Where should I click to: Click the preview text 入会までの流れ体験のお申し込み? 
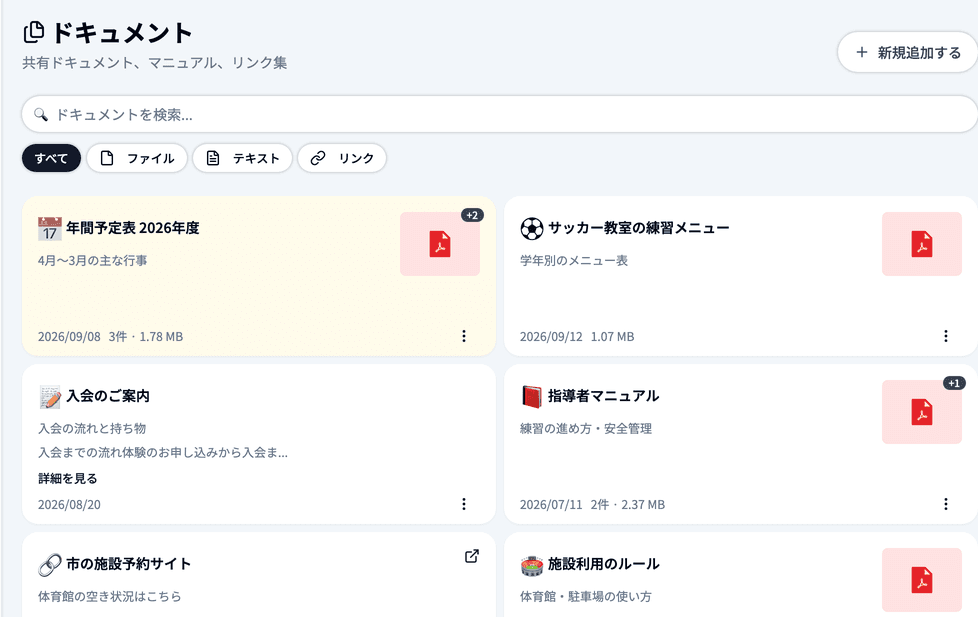[163, 453]
